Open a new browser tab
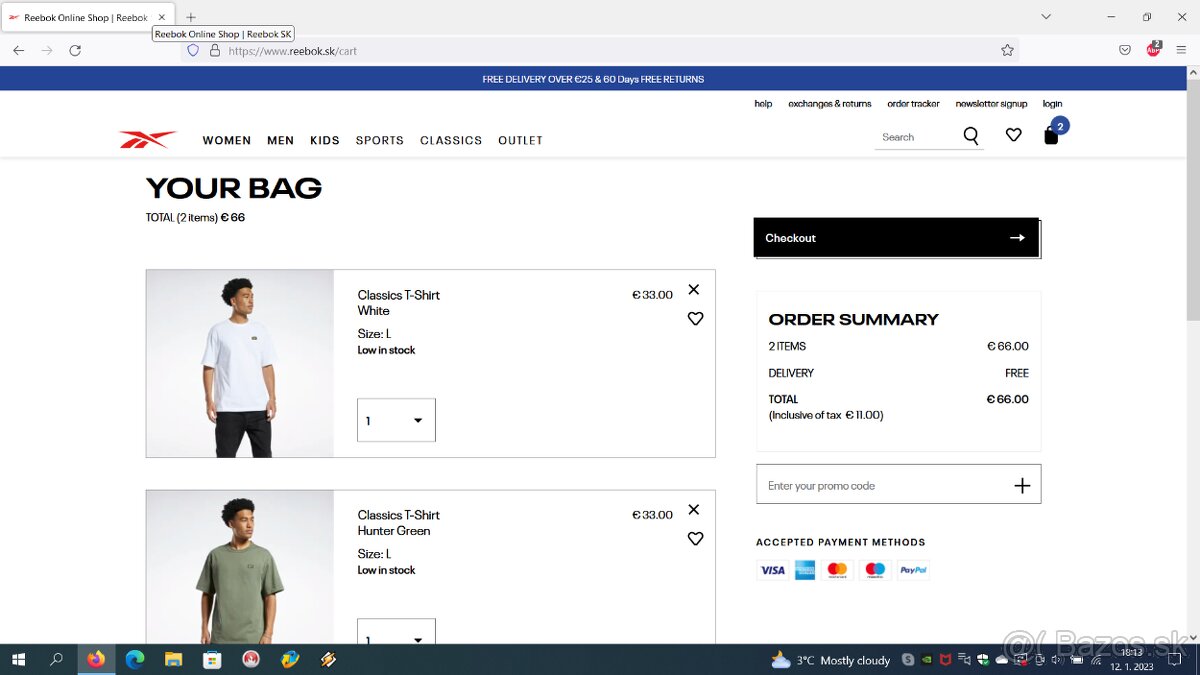1200x675 pixels. 191,17
